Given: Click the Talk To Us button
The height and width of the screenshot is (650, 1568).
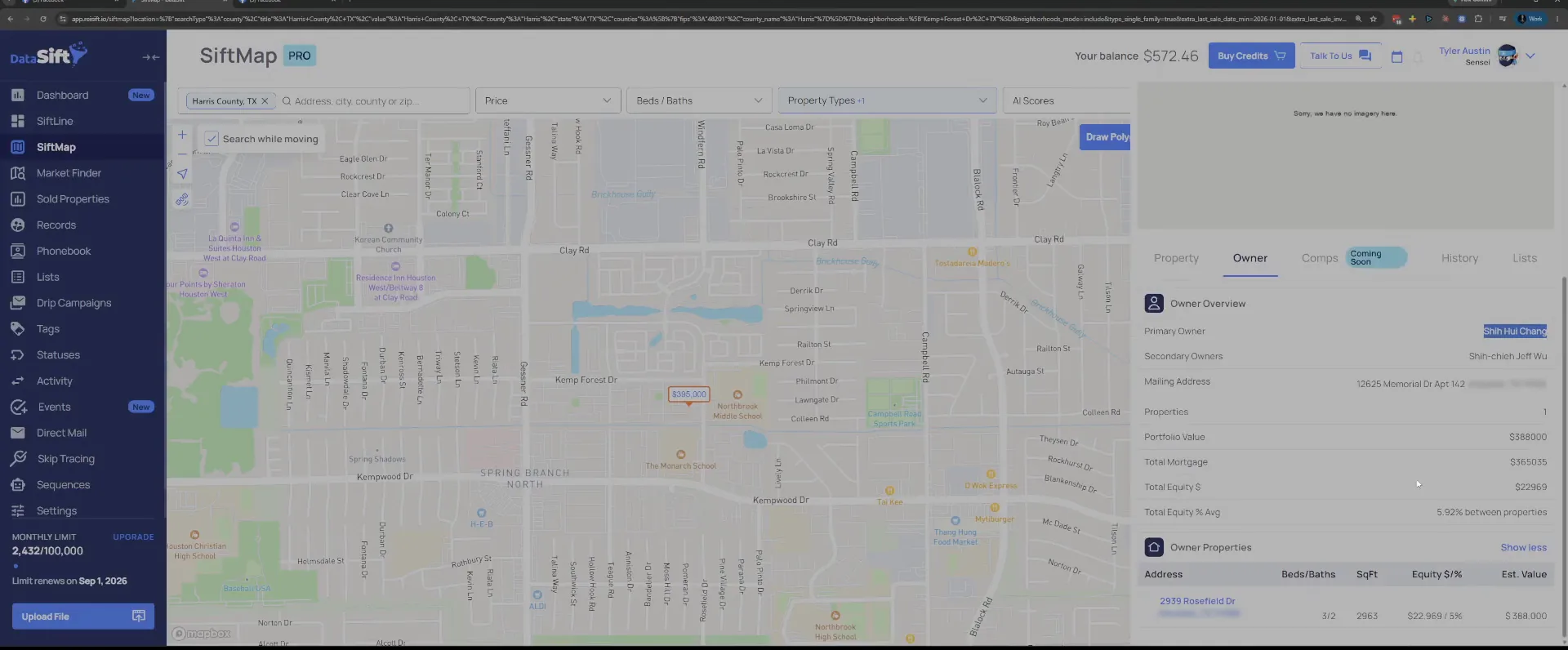Looking at the screenshot, I should click(1340, 56).
